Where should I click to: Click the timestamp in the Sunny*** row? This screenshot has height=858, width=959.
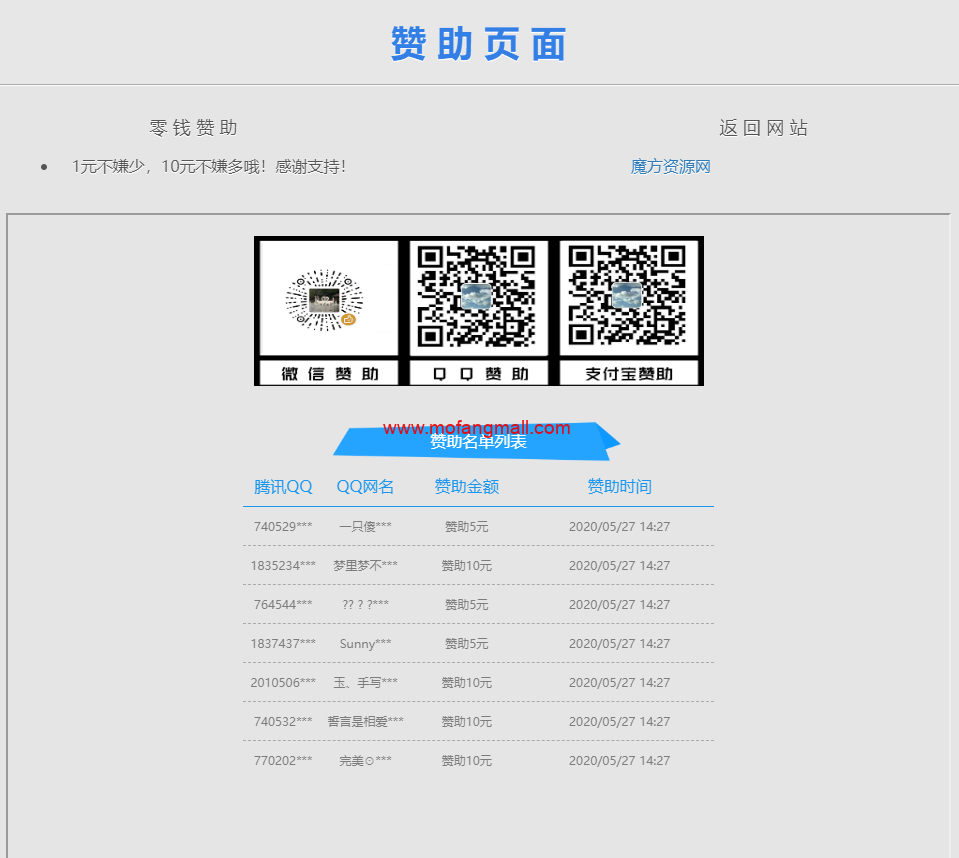620,644
